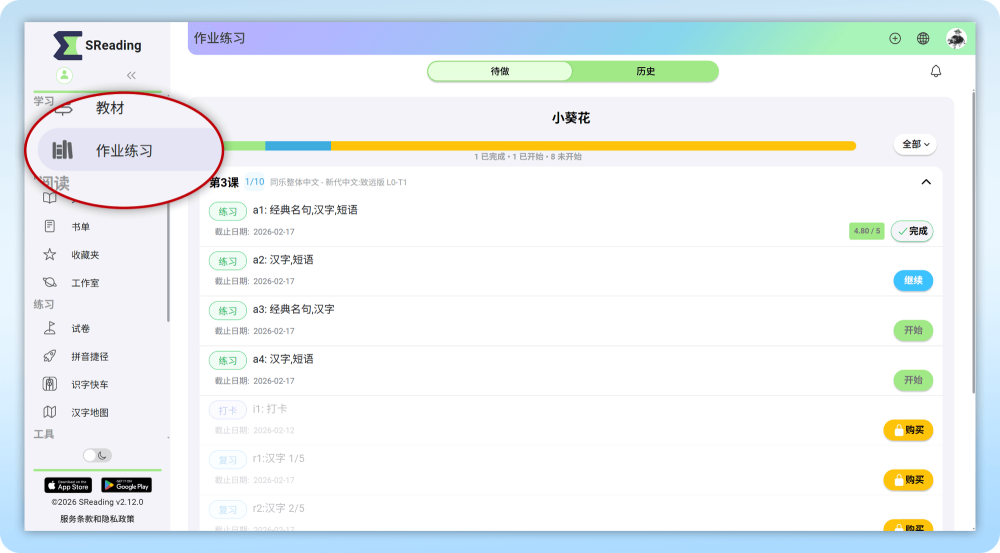Click the SReading logo icon
1000x553 pixels.
[x=68, y=45]
